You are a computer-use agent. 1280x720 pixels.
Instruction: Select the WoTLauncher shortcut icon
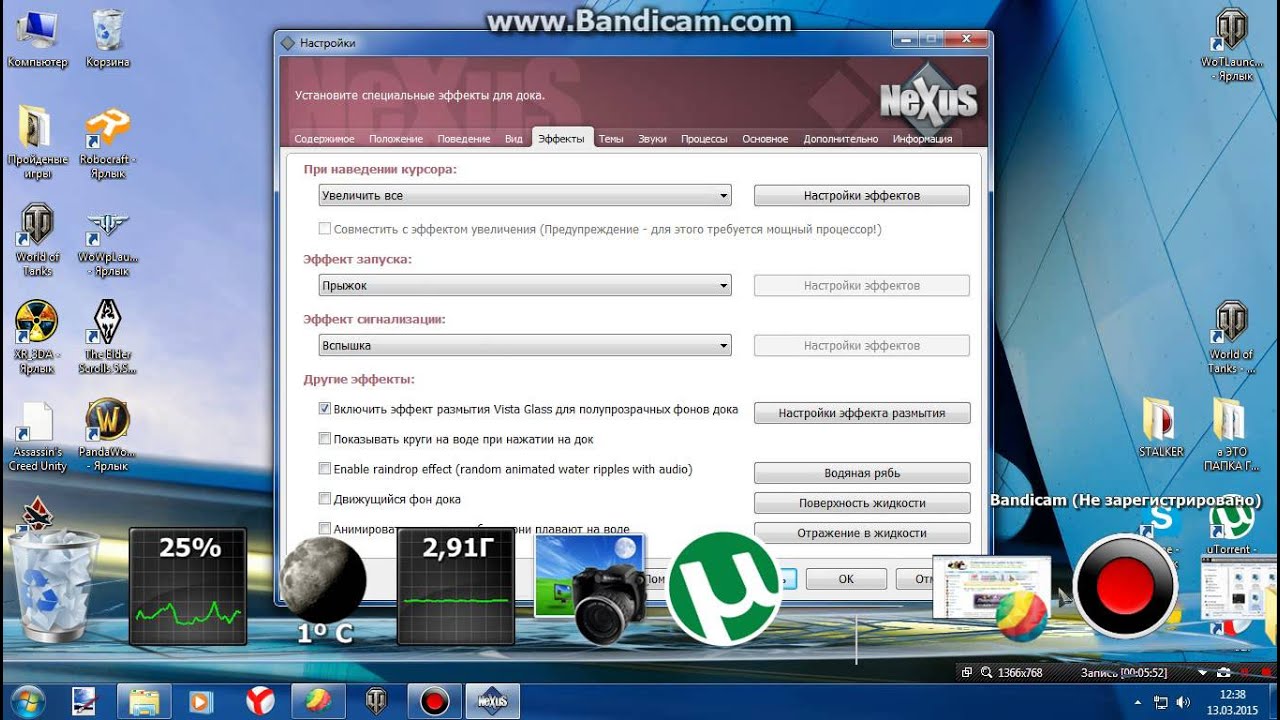[1230, 45]
